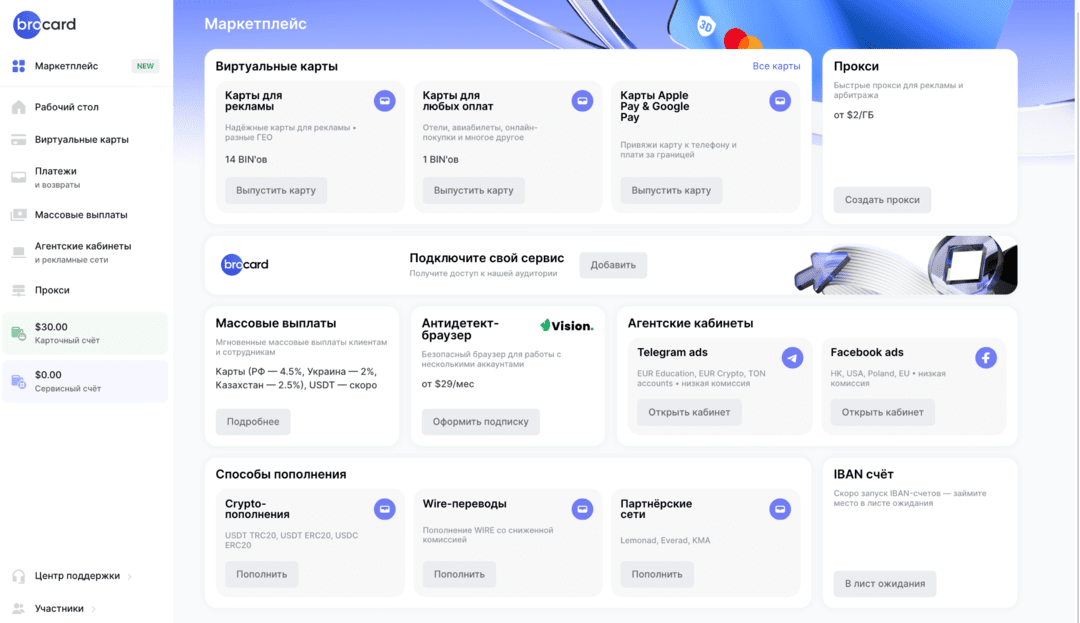The width and height of the screenshot is (1080, 623).
Task: Click the card icon on Карты для любых оплат
Action: [x=582, y=101]
